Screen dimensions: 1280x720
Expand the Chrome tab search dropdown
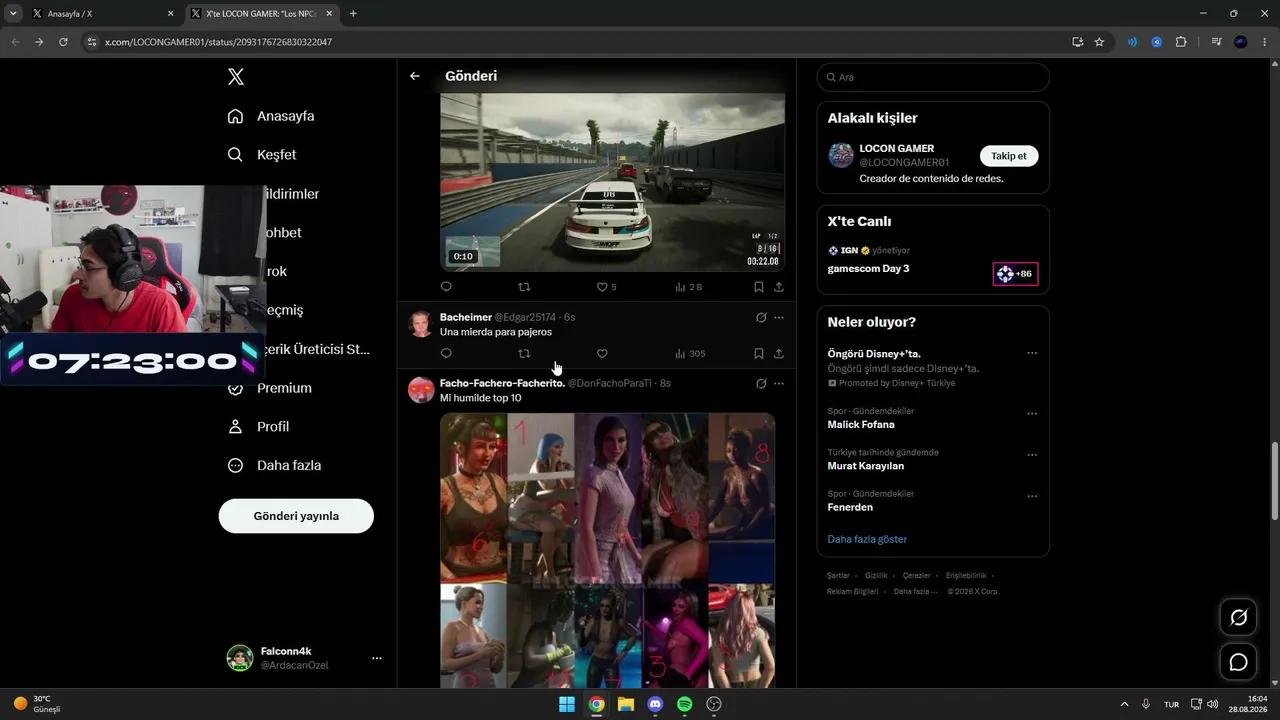(13, 14)
